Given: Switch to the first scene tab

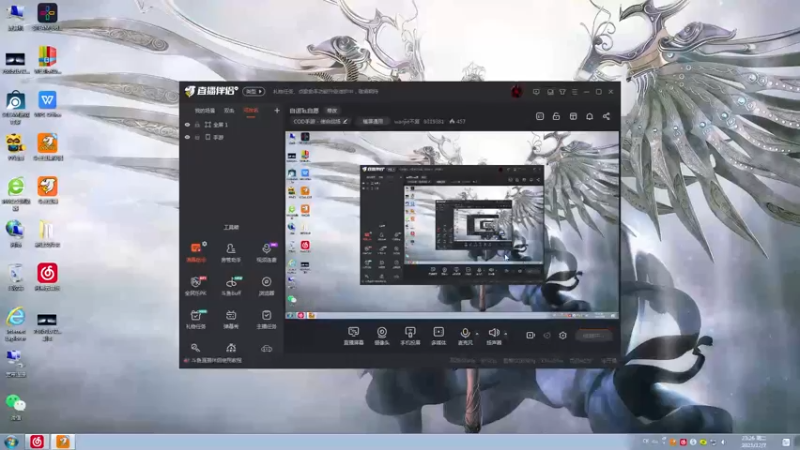Looking at the screenshot, I should pyautogui.click(x=205, y=111).
